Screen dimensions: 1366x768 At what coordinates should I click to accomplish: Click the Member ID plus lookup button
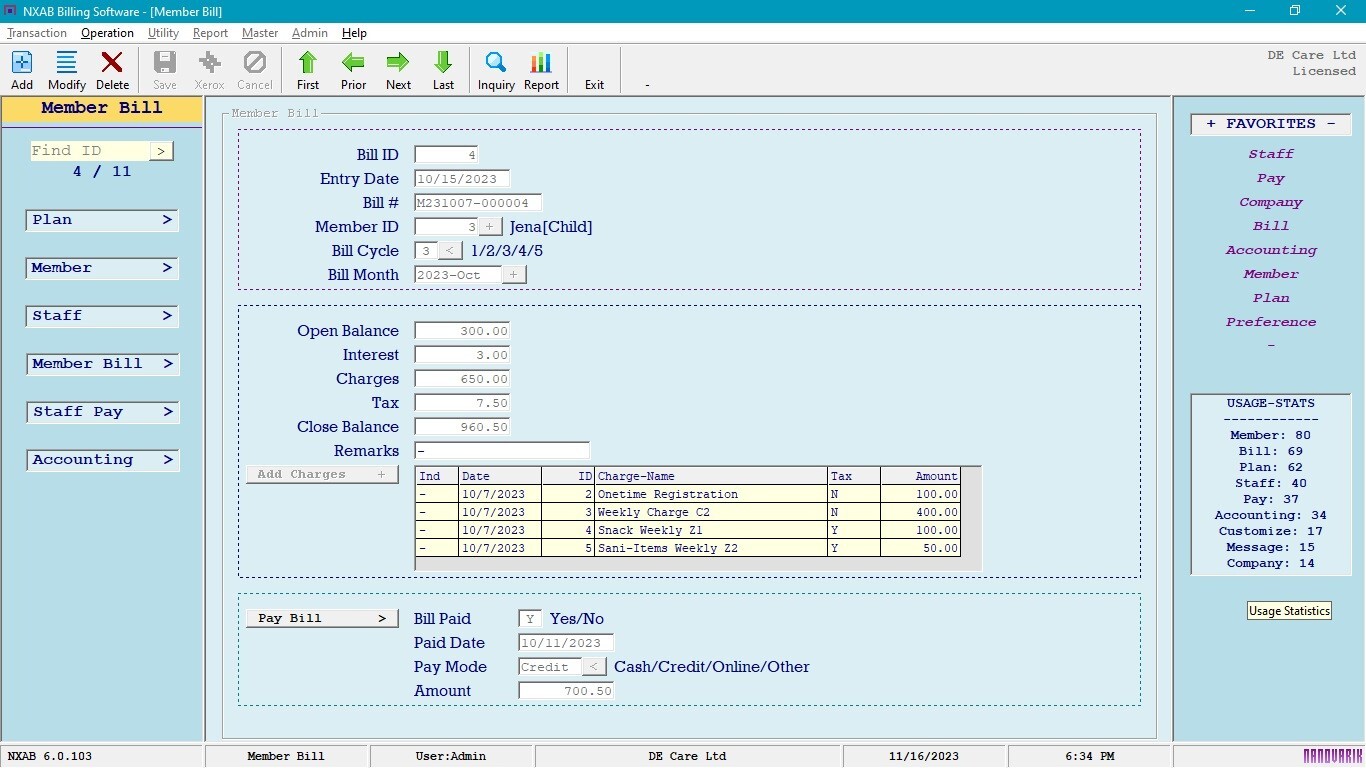coord(490,227)
